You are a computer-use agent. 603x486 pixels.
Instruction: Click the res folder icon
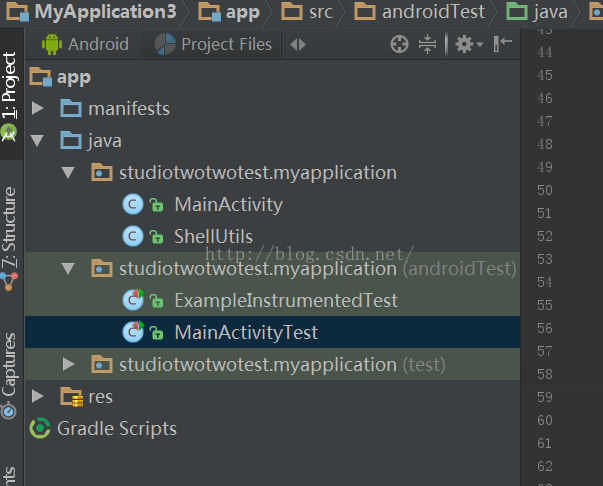pos(71,397)
